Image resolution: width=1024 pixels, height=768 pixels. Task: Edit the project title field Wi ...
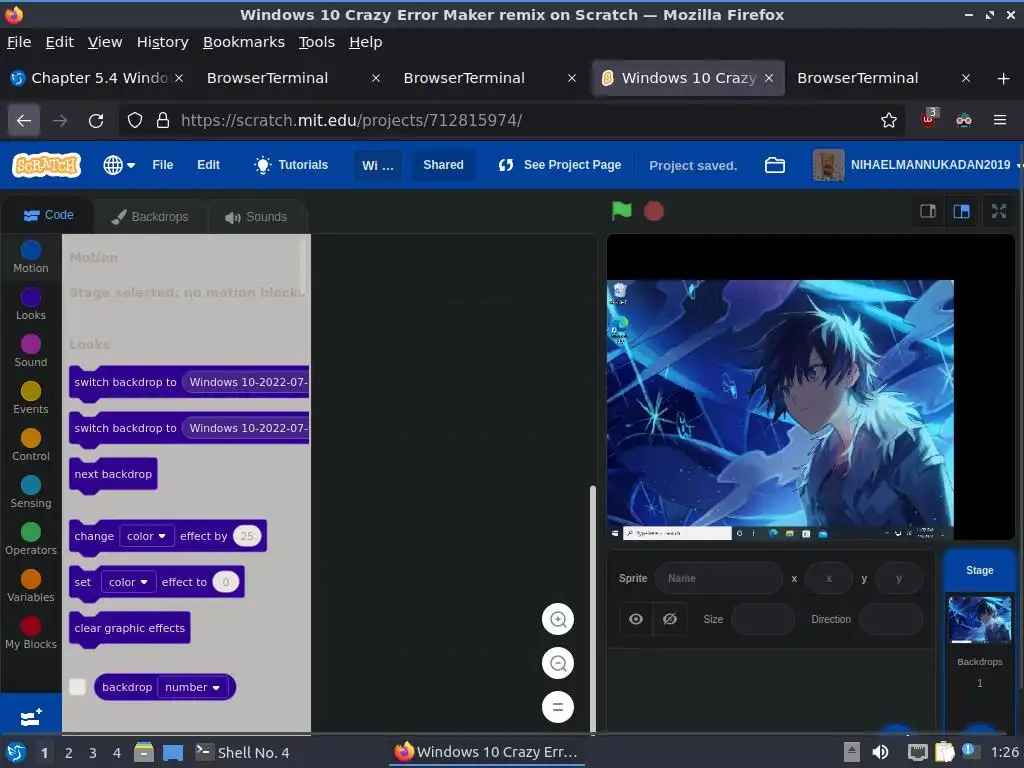[377, 165]
